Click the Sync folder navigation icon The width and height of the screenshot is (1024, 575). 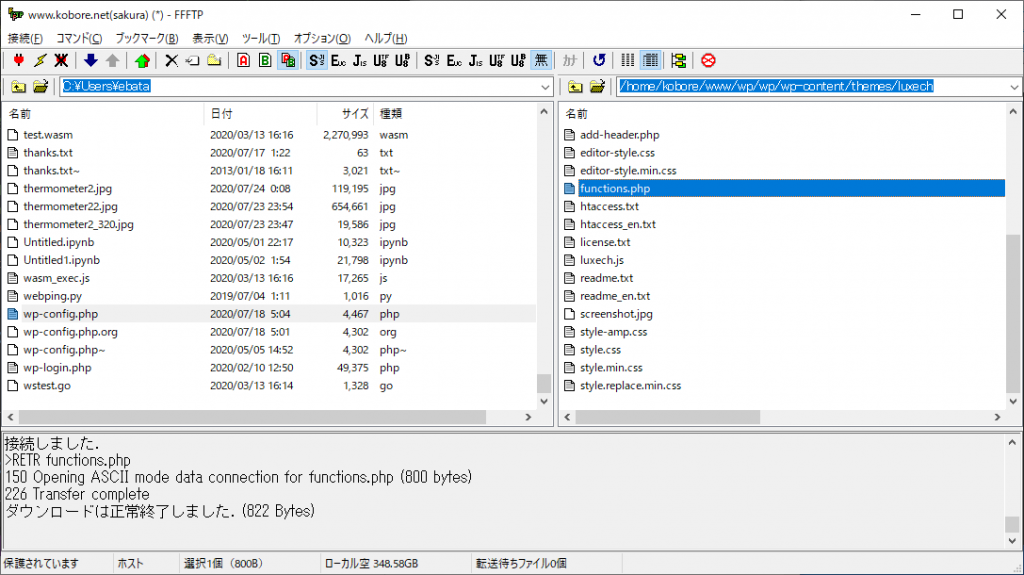tap(679, 61)
